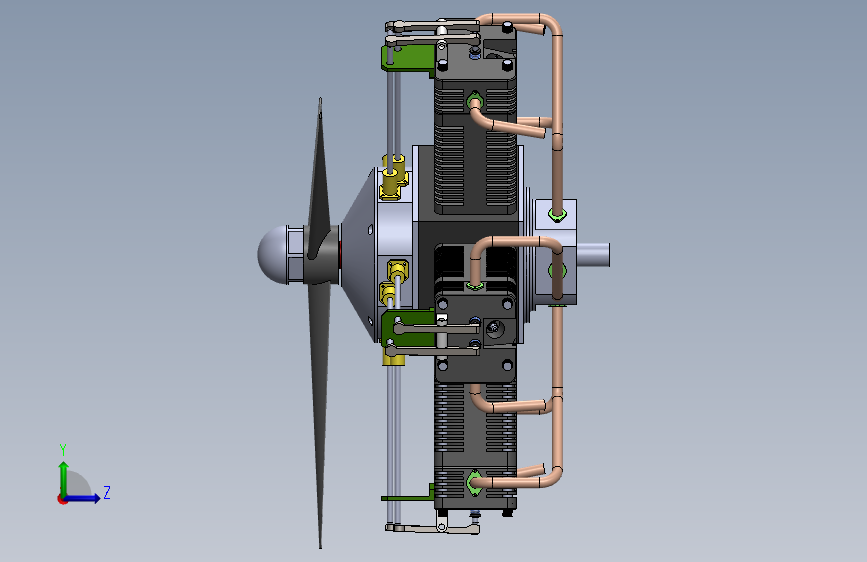The image size is (867, 562).
Task: Select the upper green rocker bracket
Action: point(408,59)
